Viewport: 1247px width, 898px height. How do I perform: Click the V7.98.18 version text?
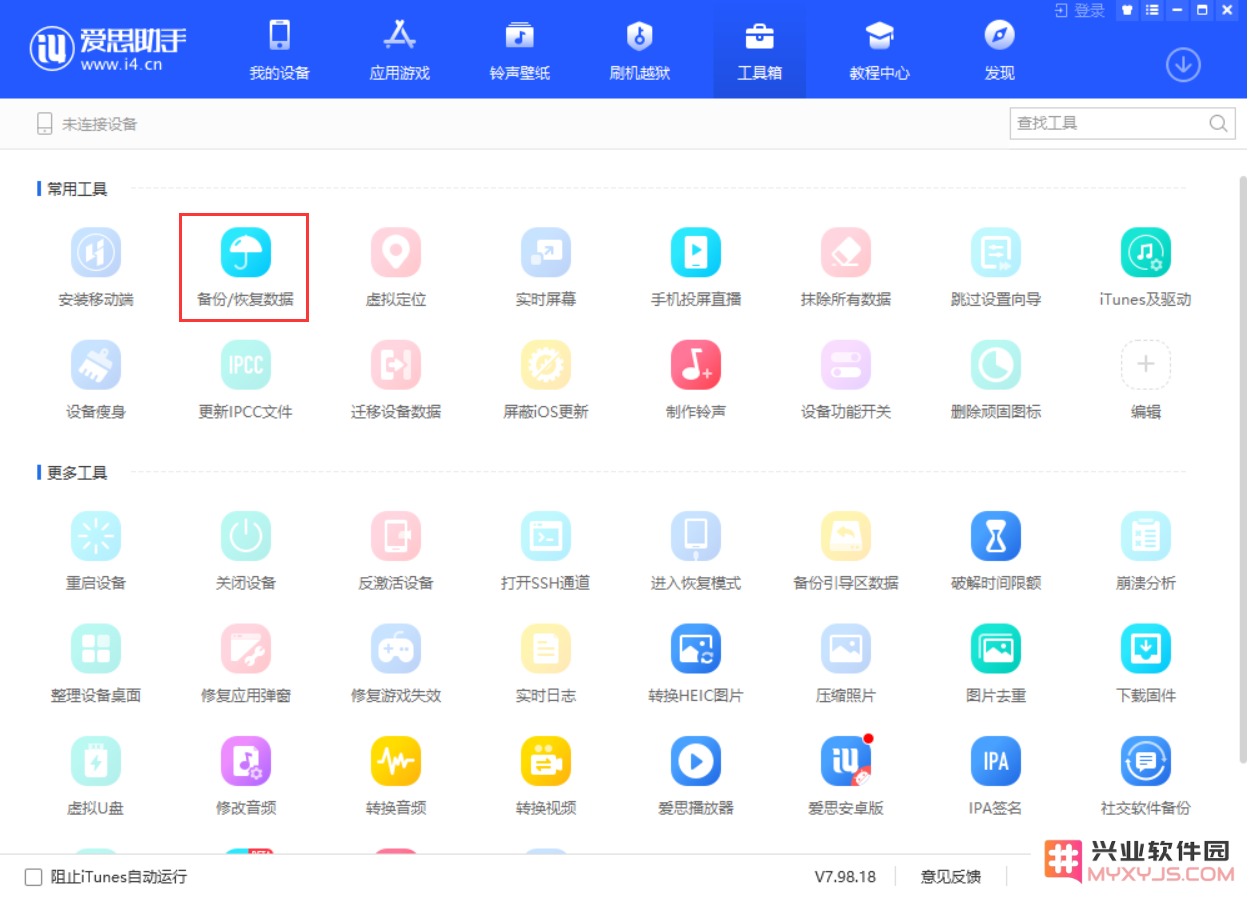point(845,877)
